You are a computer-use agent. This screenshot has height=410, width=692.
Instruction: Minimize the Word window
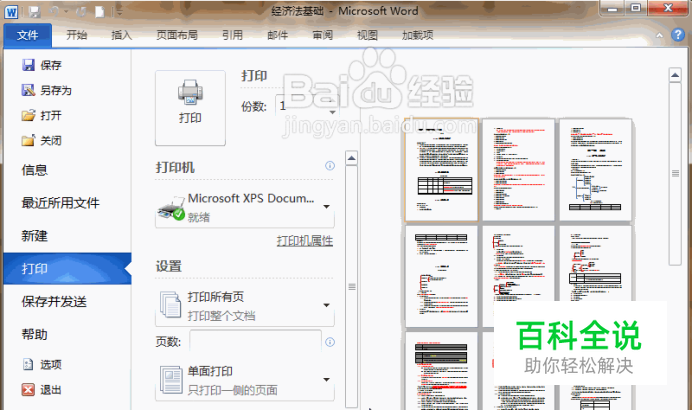point(613,8)
